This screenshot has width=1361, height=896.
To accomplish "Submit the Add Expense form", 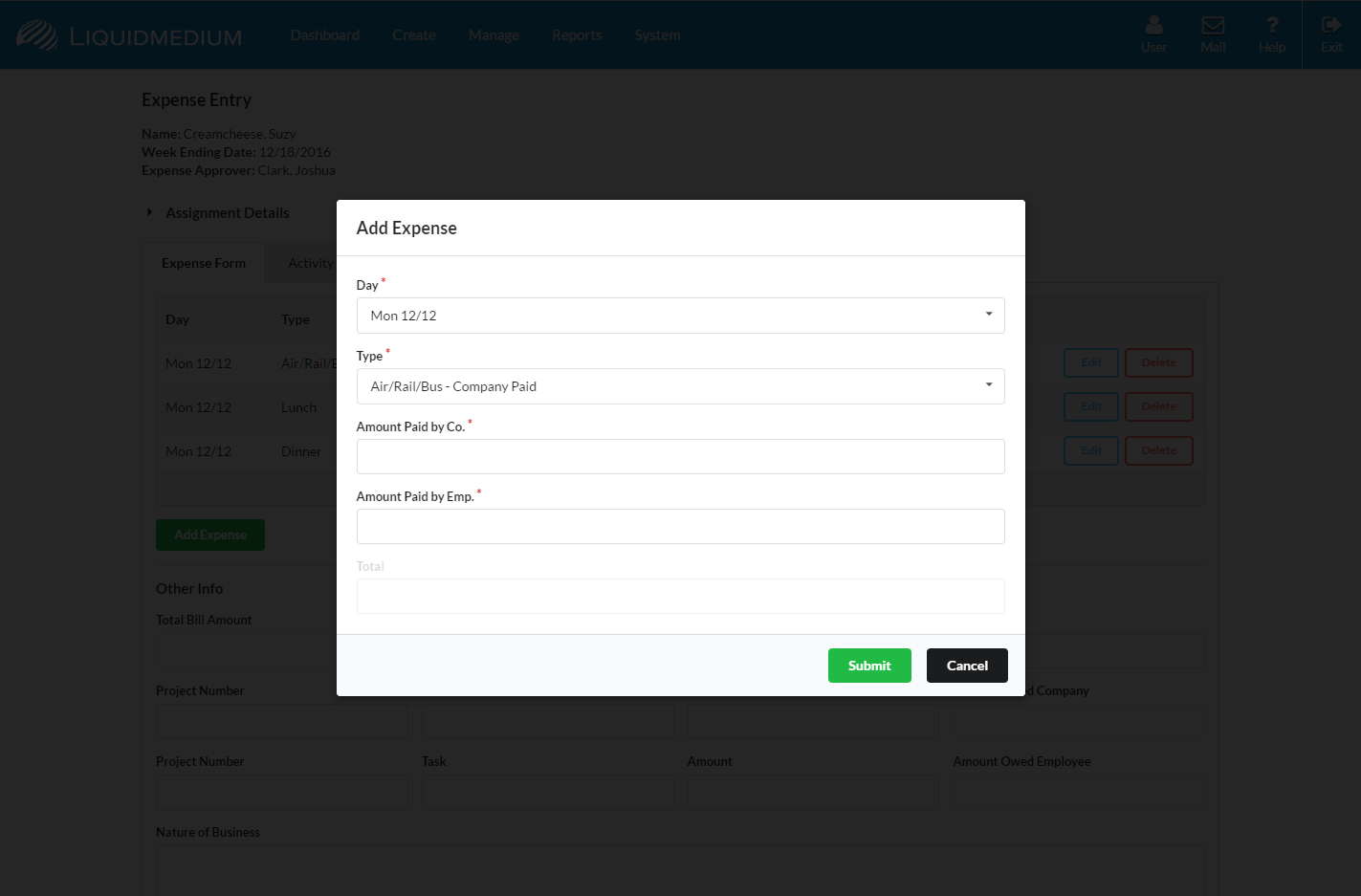I will point(868,666).
